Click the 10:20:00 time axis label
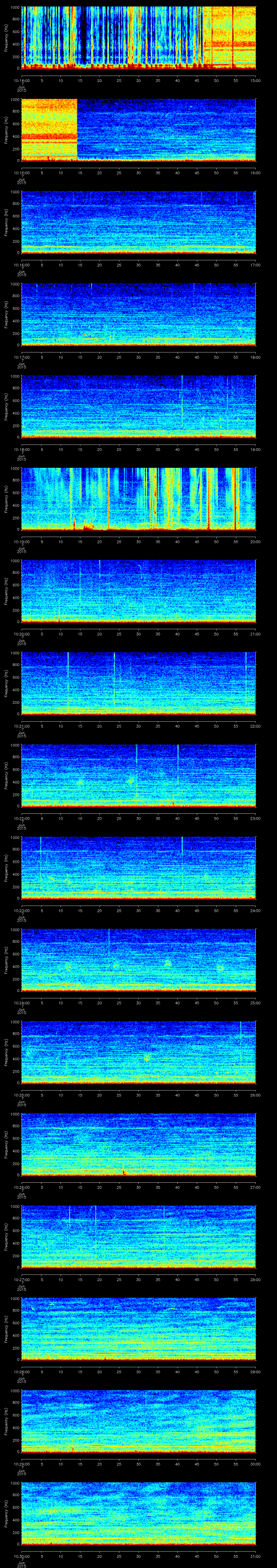The width and height of the screenshot is (277, 1568). [22, 634]
